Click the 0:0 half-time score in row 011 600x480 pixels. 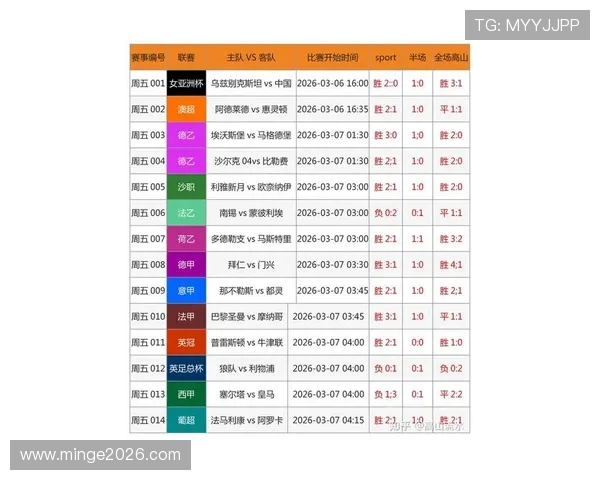pos(417,342)
